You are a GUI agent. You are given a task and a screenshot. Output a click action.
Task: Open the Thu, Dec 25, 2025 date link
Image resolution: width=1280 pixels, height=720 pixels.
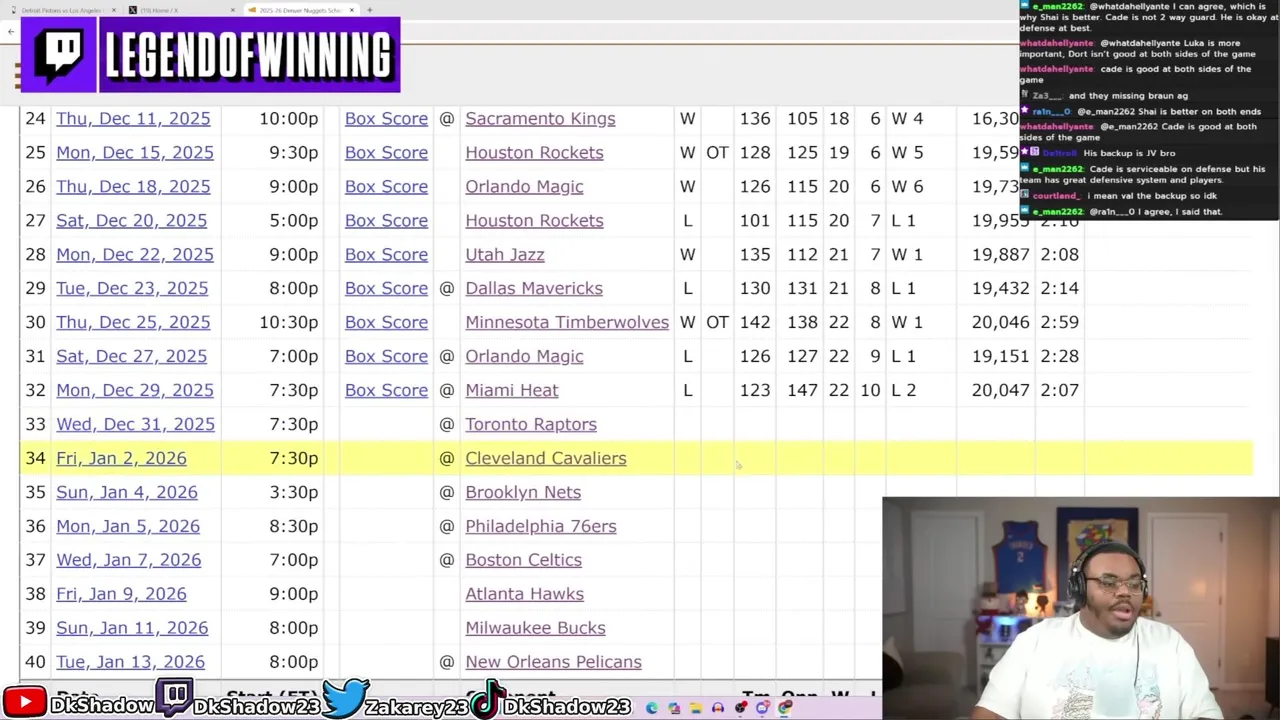click(x=133, y=323)
